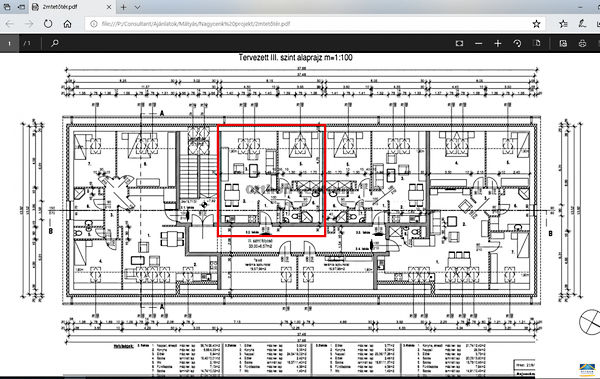This screenshot has width=600, height=379.
Task: Zoom in with the plus button
Action: (497, 43)
